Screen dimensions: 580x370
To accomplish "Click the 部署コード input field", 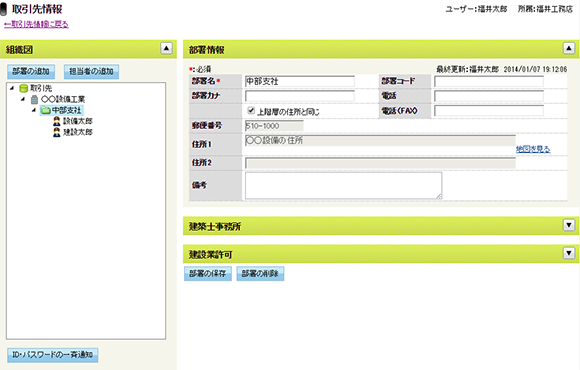I will 489,81.
